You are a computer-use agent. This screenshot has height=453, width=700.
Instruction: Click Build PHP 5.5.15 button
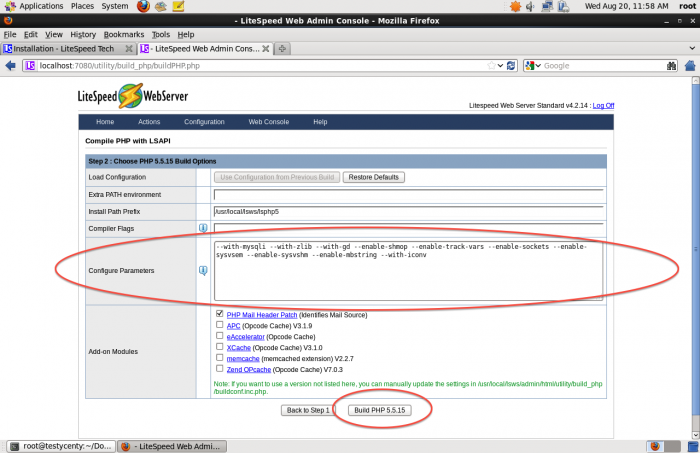pos(379,410)
